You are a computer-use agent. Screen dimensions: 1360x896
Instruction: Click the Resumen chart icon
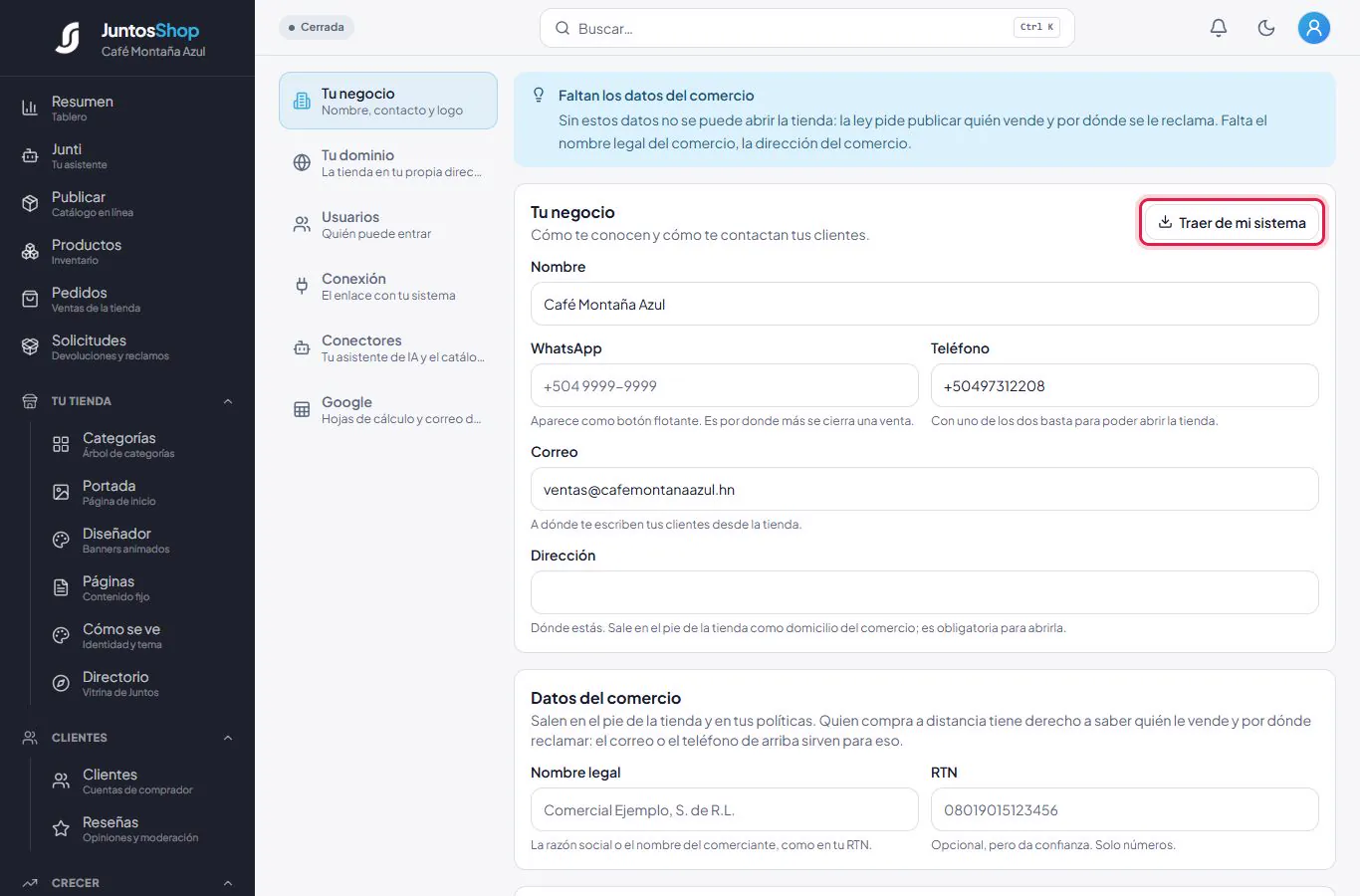[30, 108]
